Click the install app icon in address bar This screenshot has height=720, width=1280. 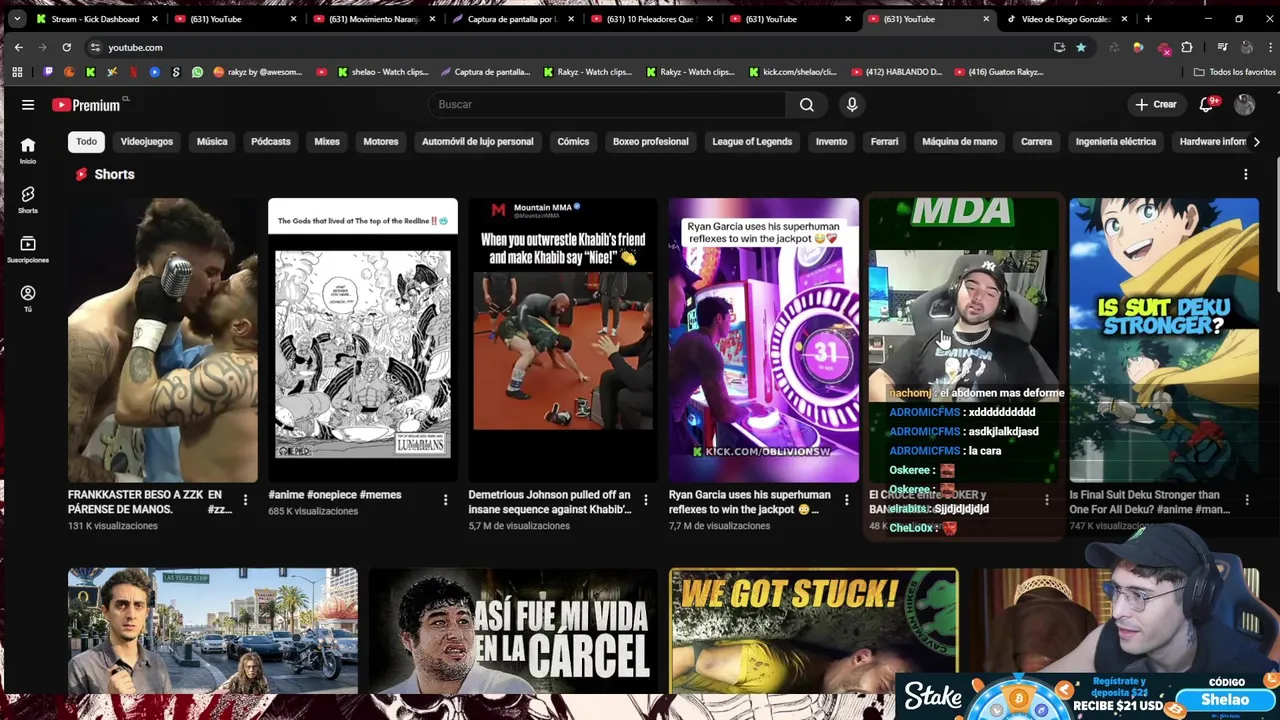click(x=1059, y=47)
